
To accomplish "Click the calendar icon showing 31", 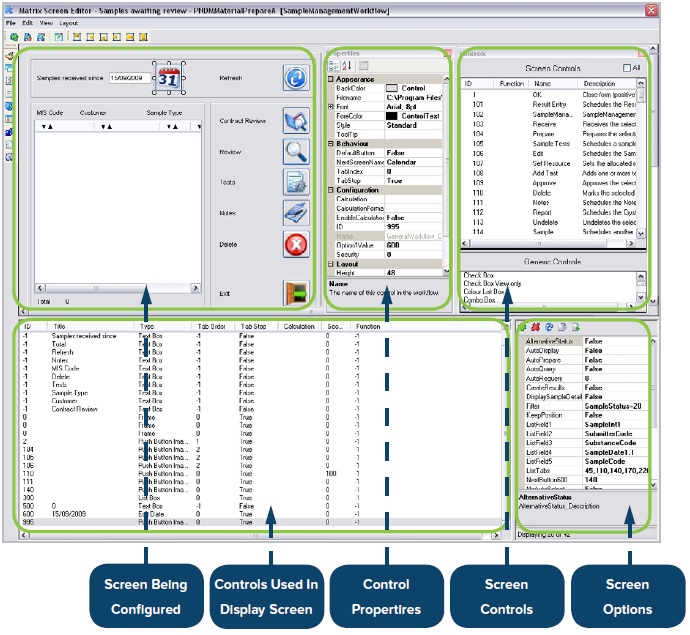I will [x=169, y=78].
